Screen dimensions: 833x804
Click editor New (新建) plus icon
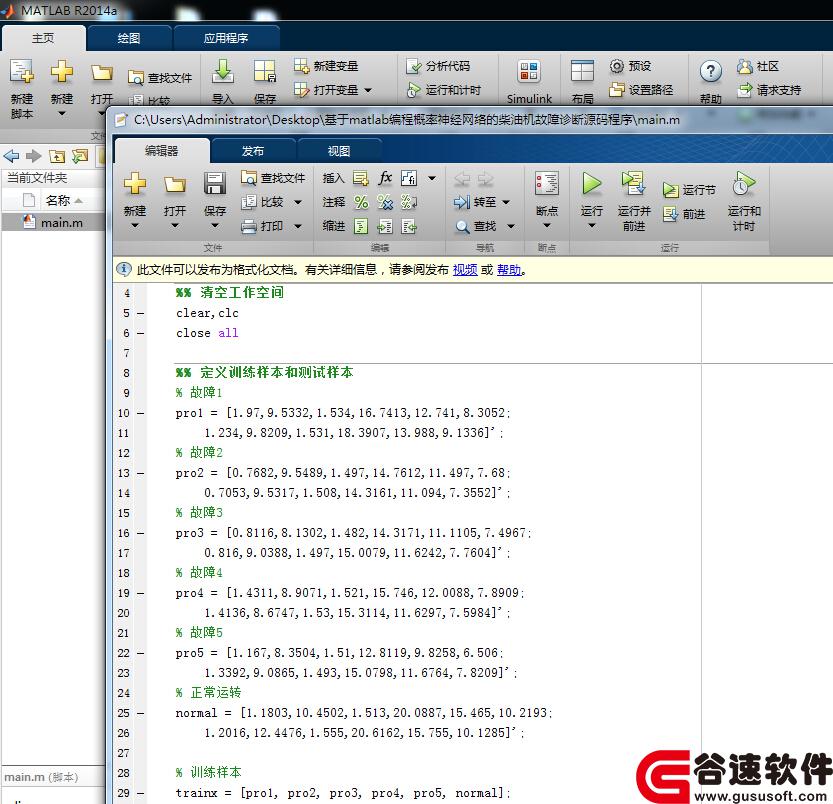[x=135, y=184]
